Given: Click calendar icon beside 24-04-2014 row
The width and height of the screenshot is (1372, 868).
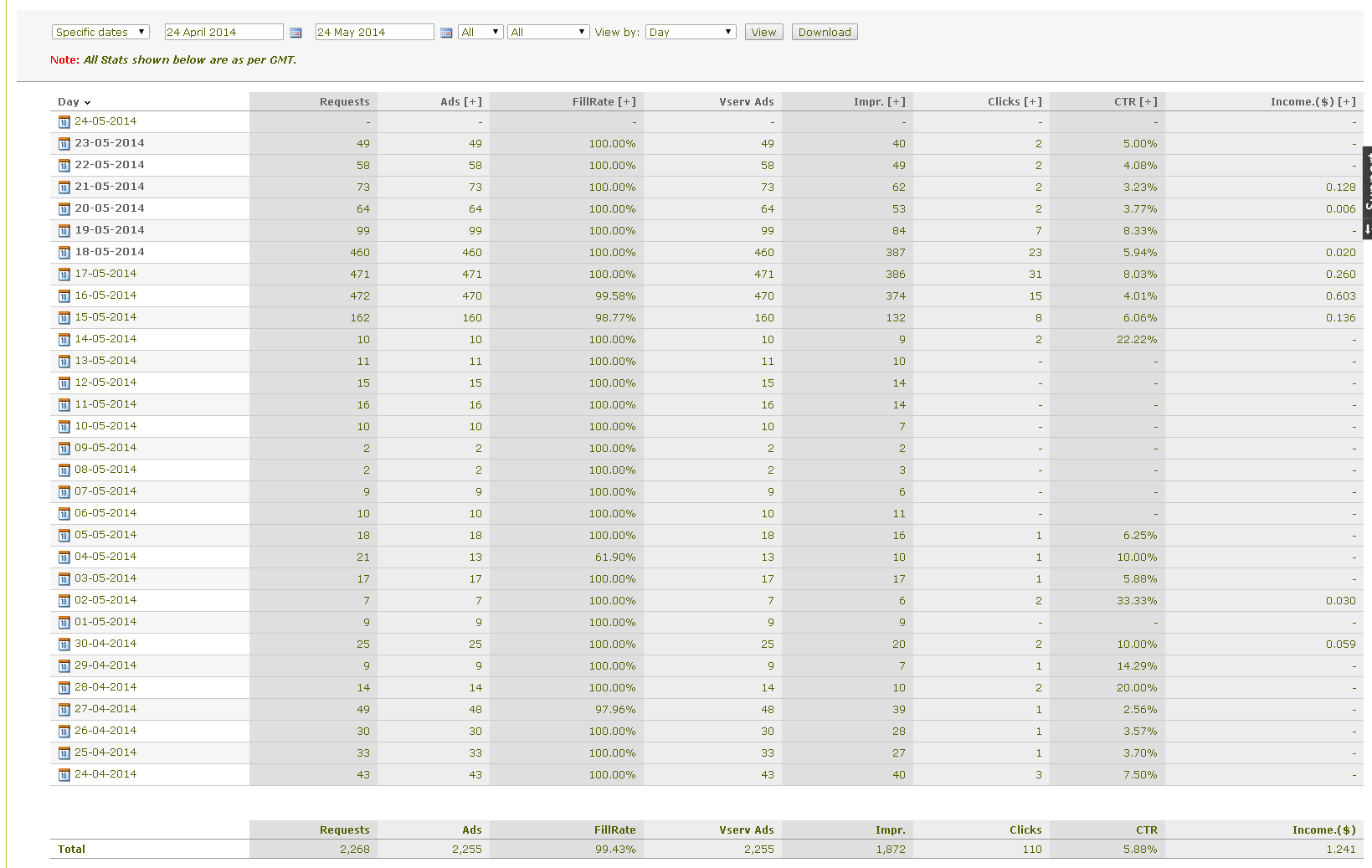Looking at the screenshot, I should (x=64, y=775).
